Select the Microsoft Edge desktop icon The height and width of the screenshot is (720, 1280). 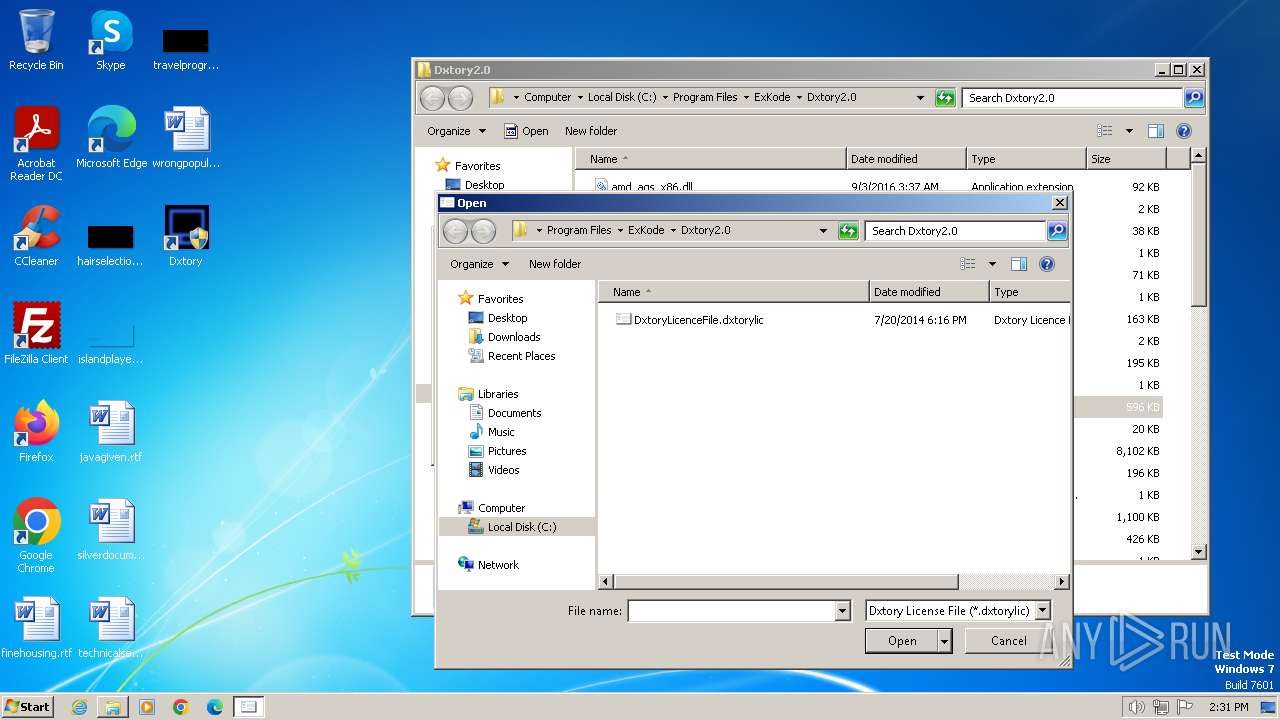coord(111,139)
